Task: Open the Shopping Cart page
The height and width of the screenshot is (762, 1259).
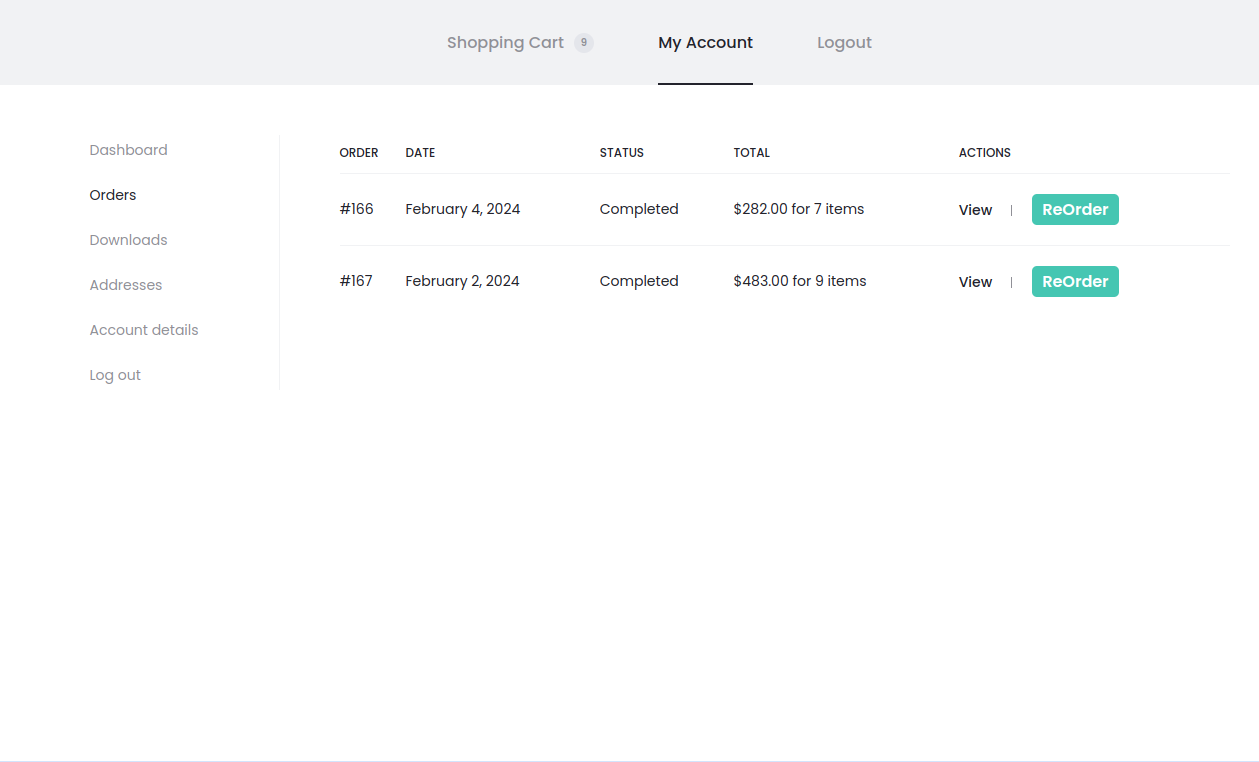Action: click(505, 42)
